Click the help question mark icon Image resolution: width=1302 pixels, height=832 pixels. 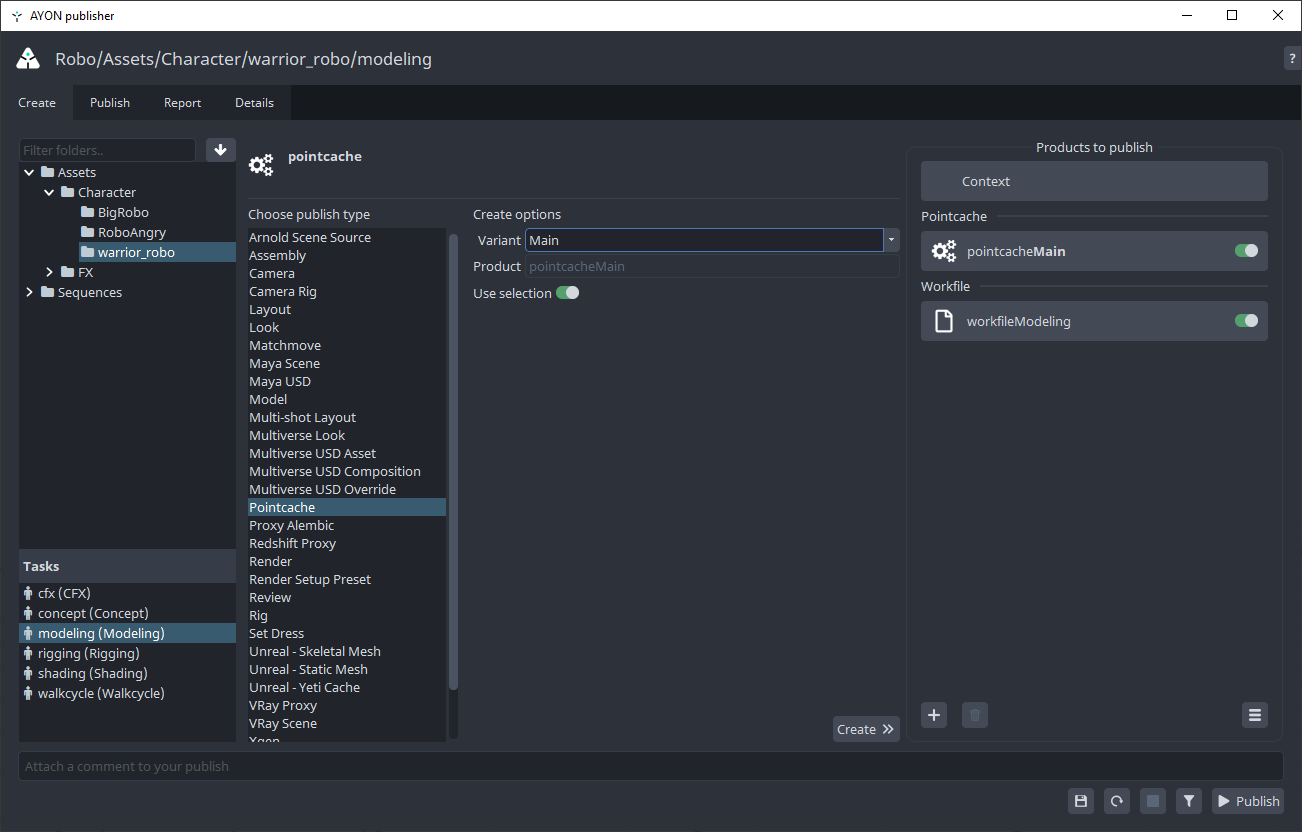tap(1292, 59)
